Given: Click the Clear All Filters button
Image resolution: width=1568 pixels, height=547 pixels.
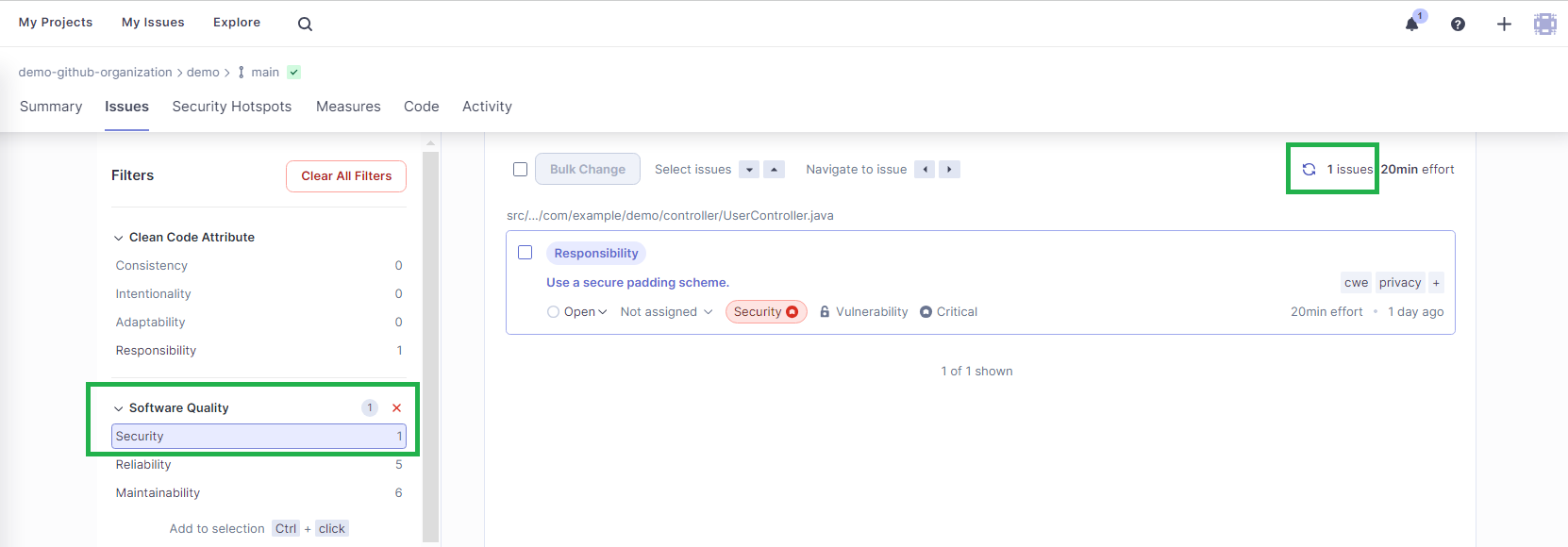Looking at the screenshot, I should (x=346, y=176).
